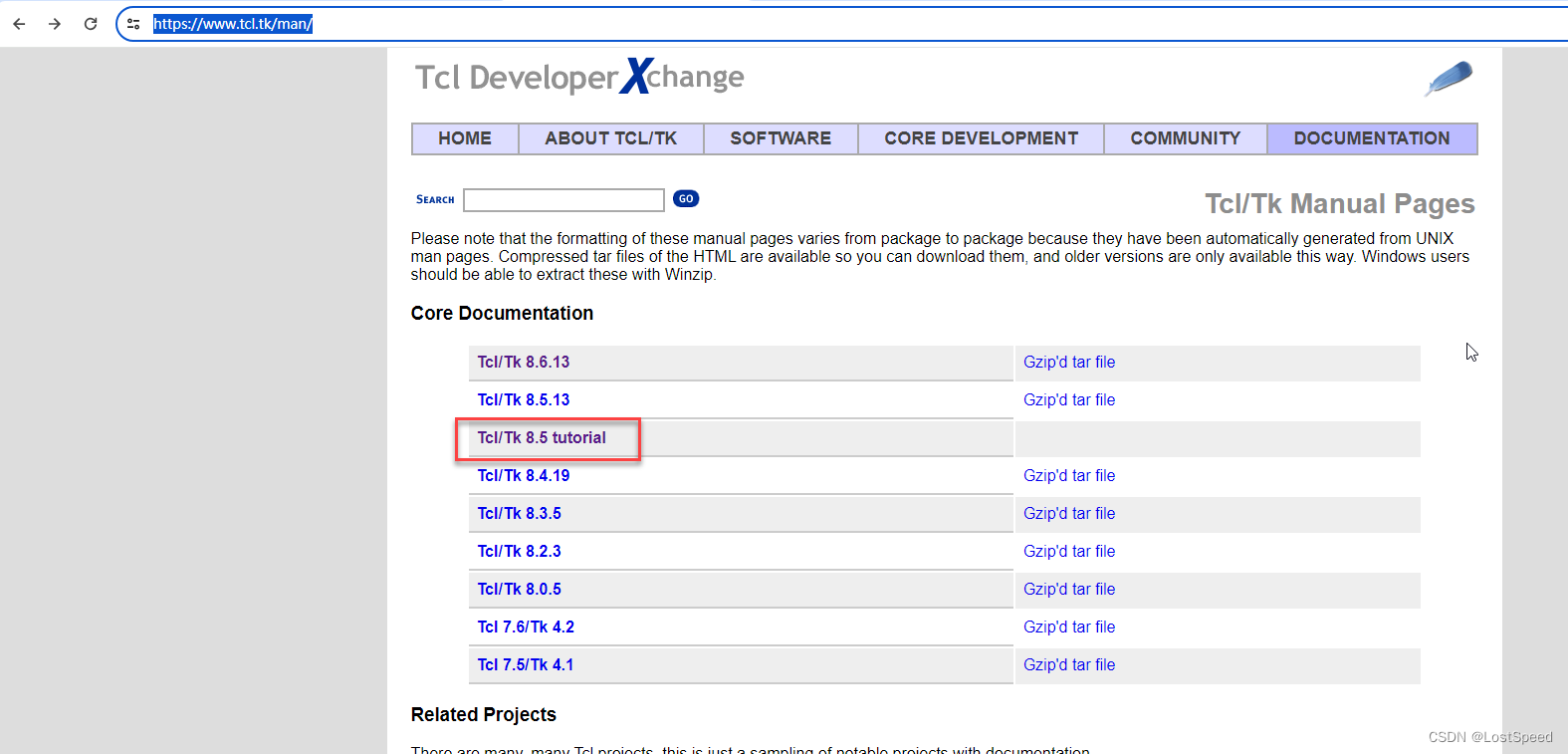Viewport: 1568px width, 754px height.
Task: Open site information icon in address bar
Action: click(133, 24)
